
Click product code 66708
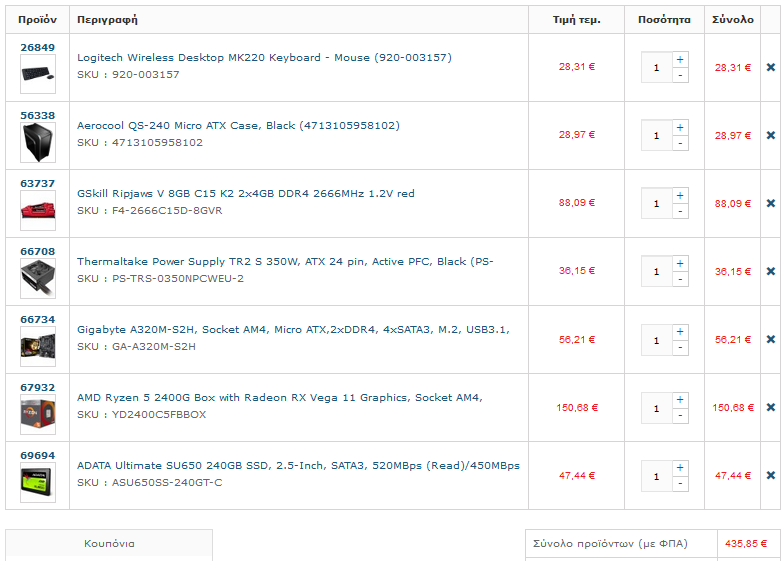point(38,252)
